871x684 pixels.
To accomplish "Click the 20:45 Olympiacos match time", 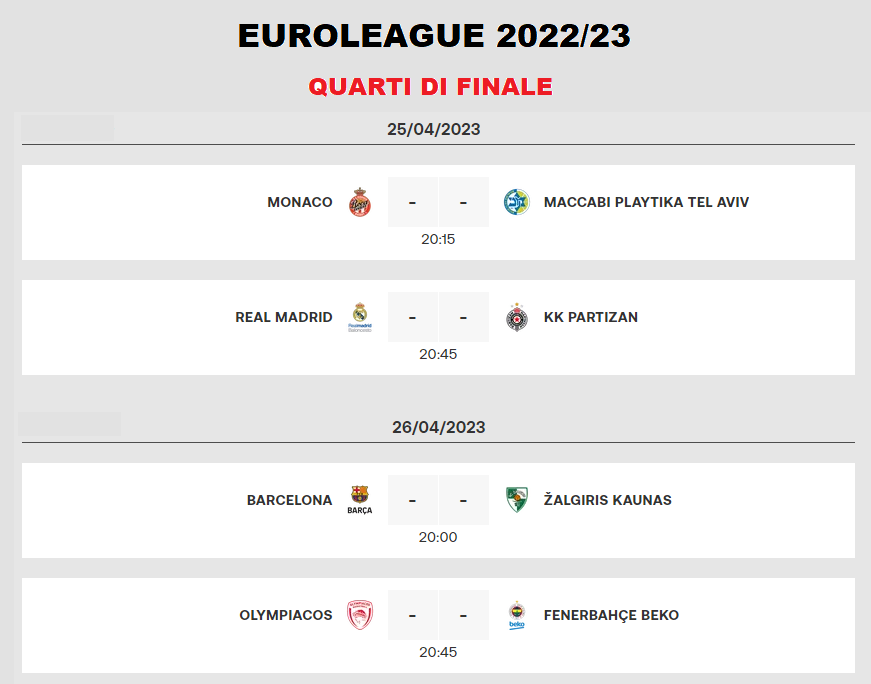I will click(438, 652).
